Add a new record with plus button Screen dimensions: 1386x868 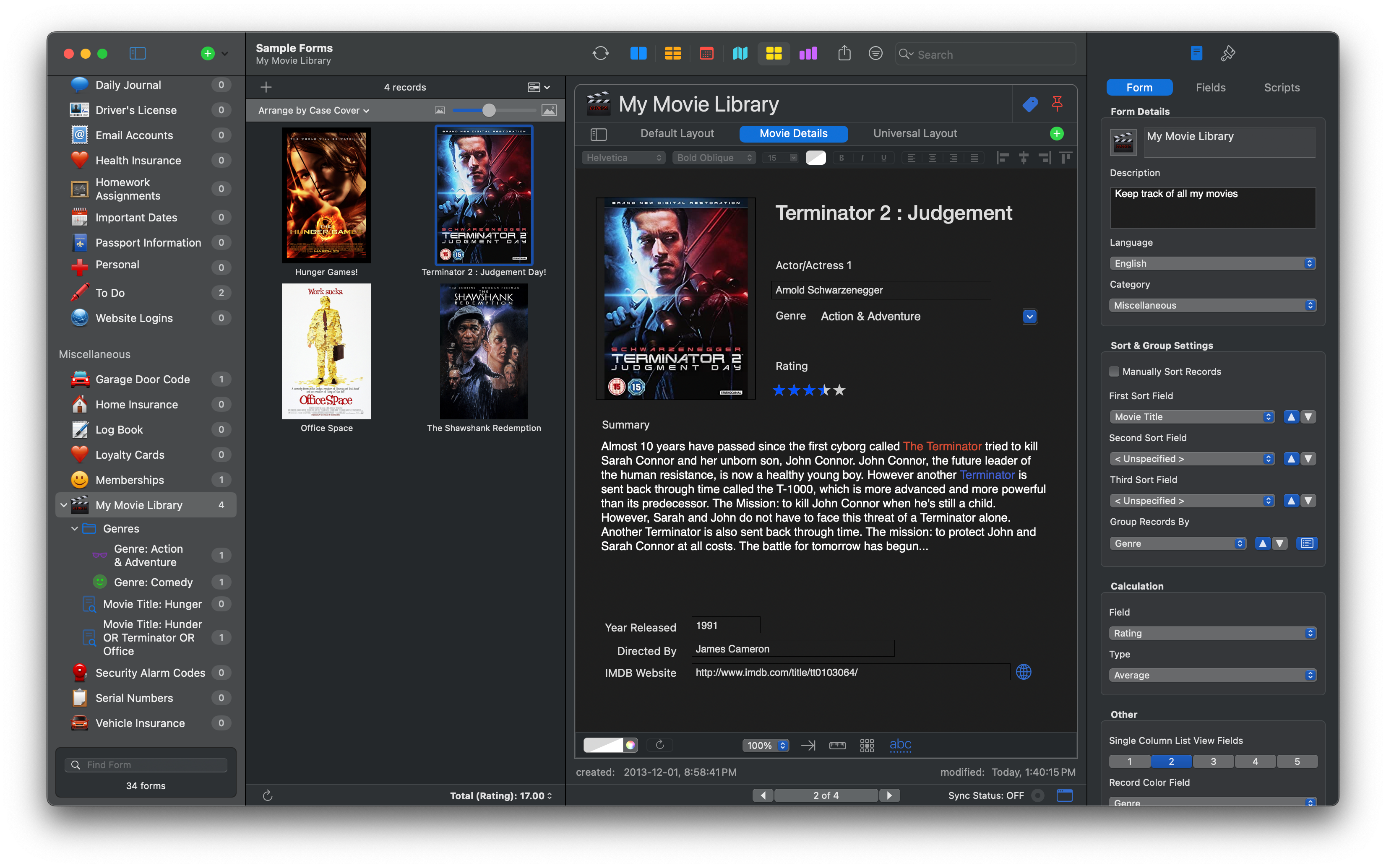pos(266,87)
